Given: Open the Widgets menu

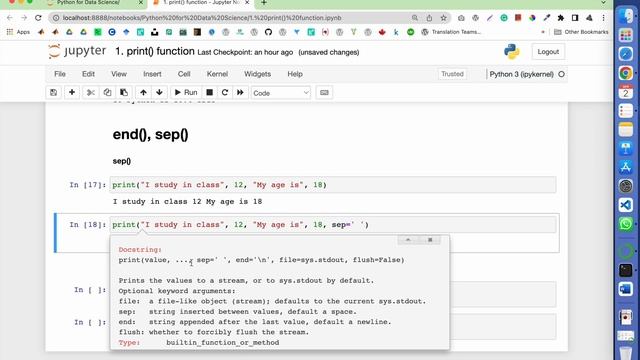Looking at the screenshot, I should pyautogui.click(x=258, y=74).
